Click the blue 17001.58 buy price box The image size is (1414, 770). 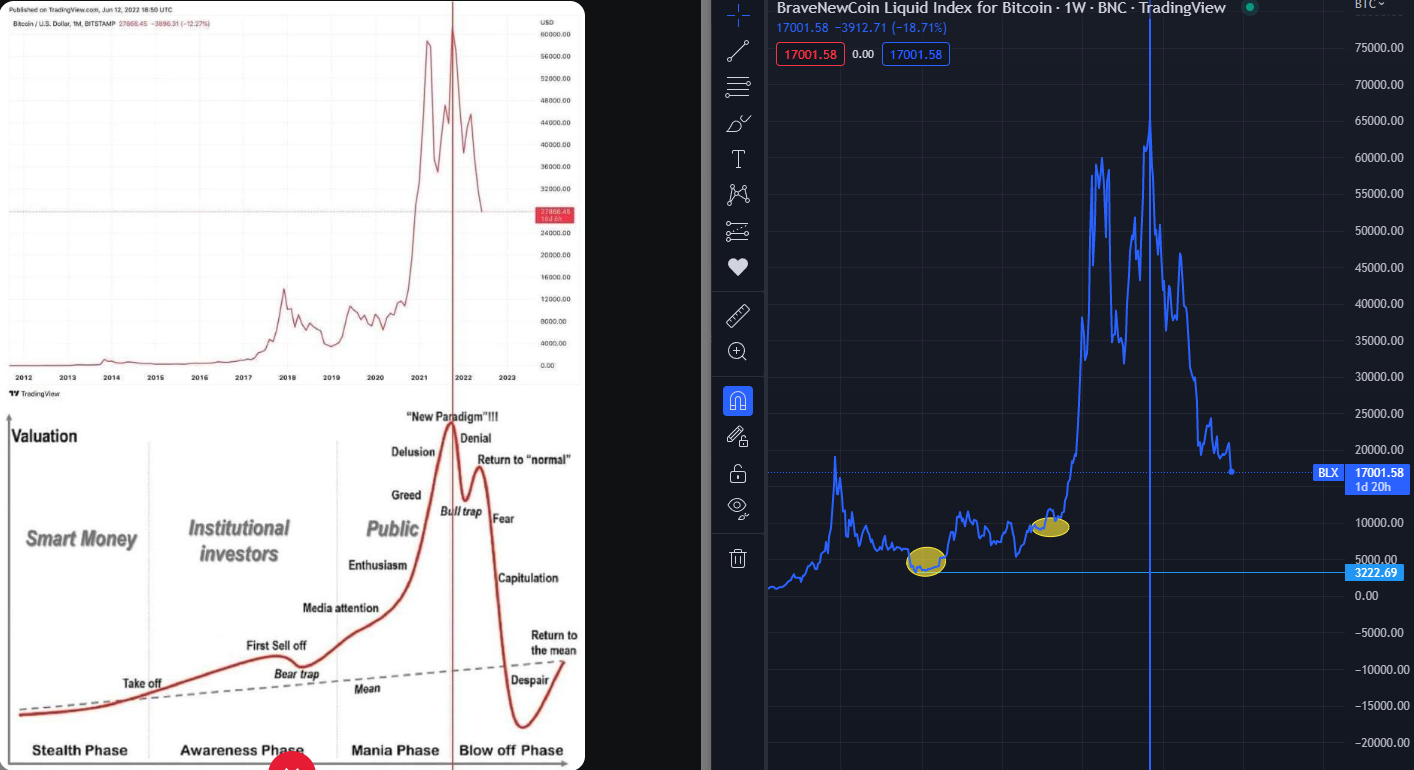[916, 54]
